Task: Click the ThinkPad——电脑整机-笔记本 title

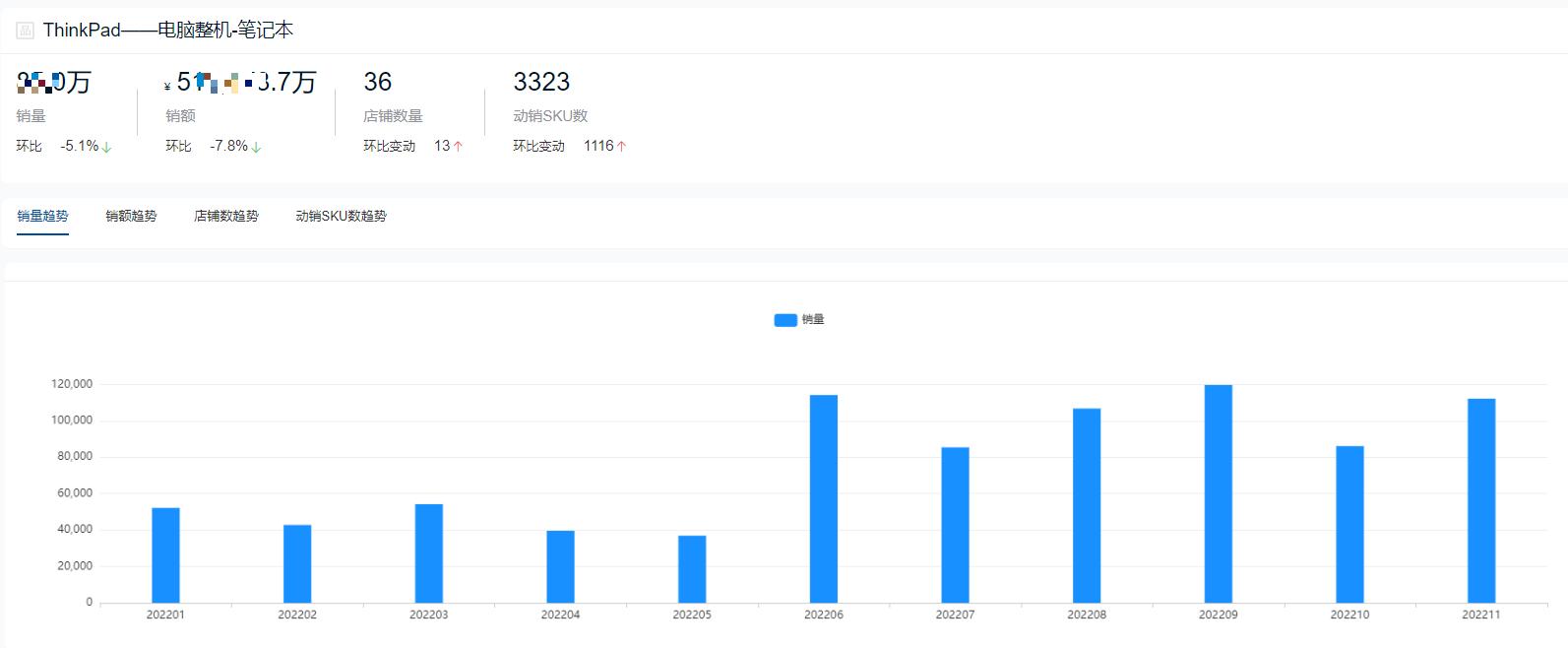Action: point(168,31)
